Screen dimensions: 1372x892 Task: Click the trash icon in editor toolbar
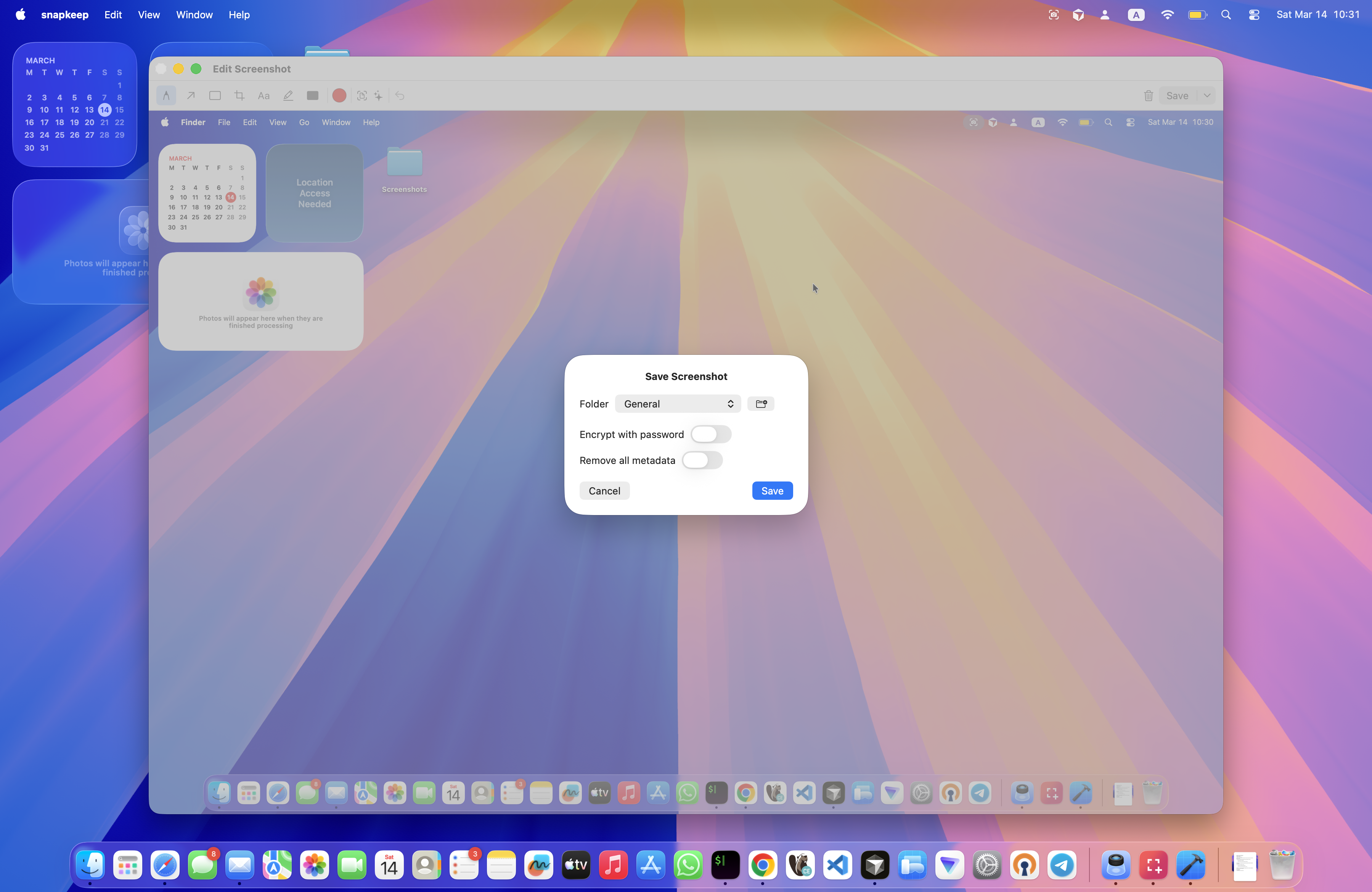point(1148,96)
